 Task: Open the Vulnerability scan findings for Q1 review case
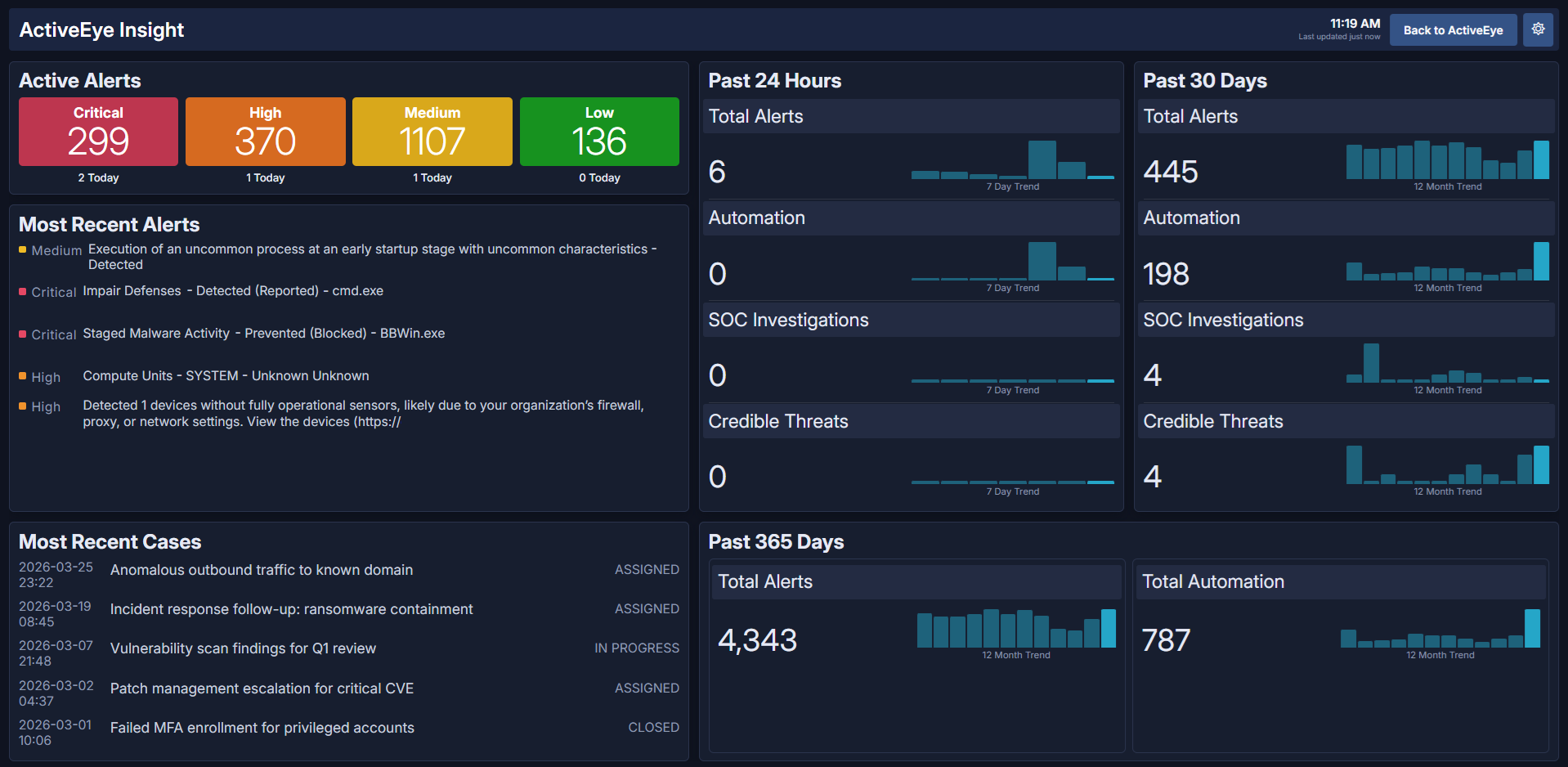pos(243,648)
